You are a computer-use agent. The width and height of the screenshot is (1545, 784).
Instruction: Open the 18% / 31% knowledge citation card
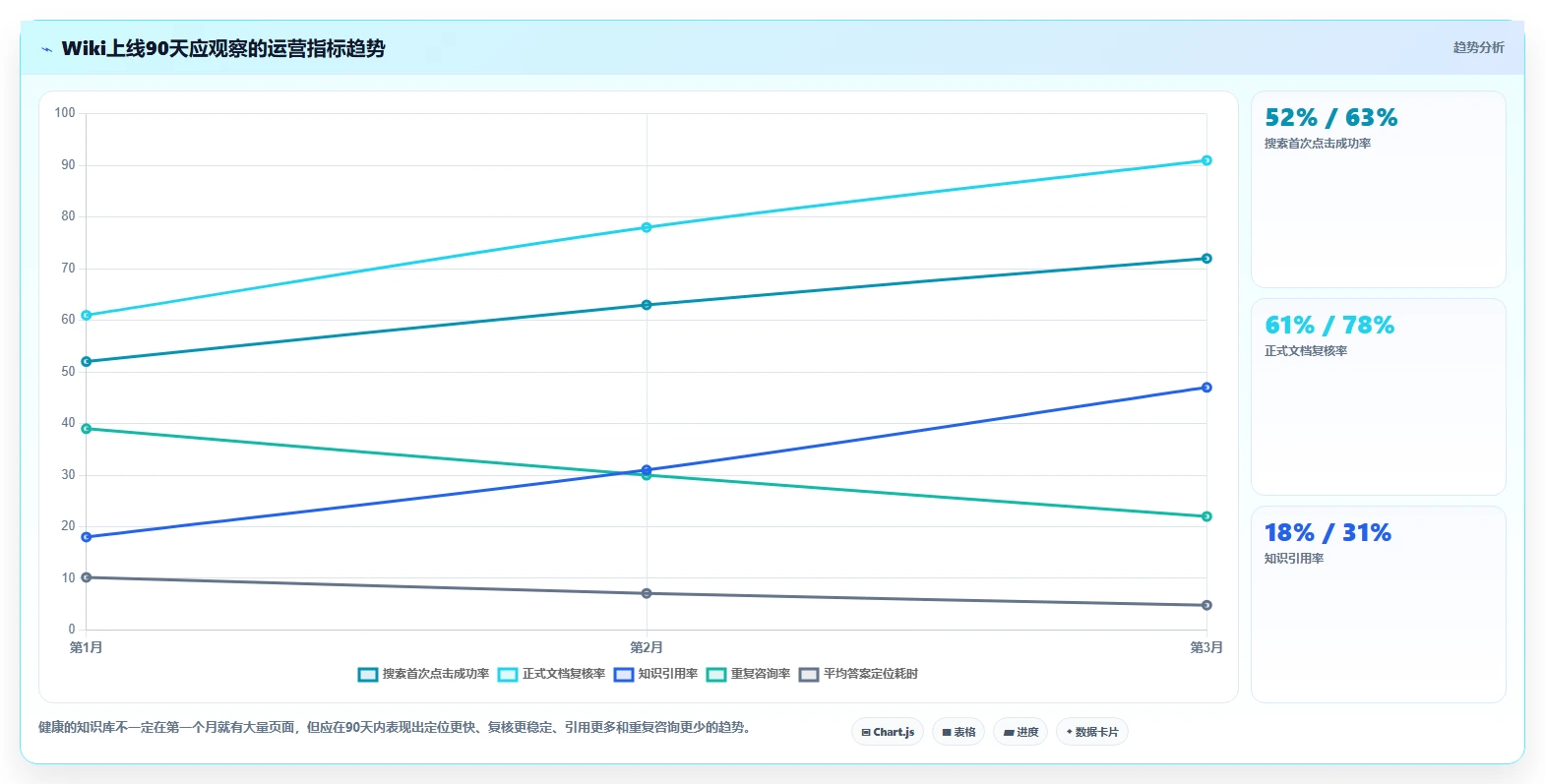point(1378,604)
